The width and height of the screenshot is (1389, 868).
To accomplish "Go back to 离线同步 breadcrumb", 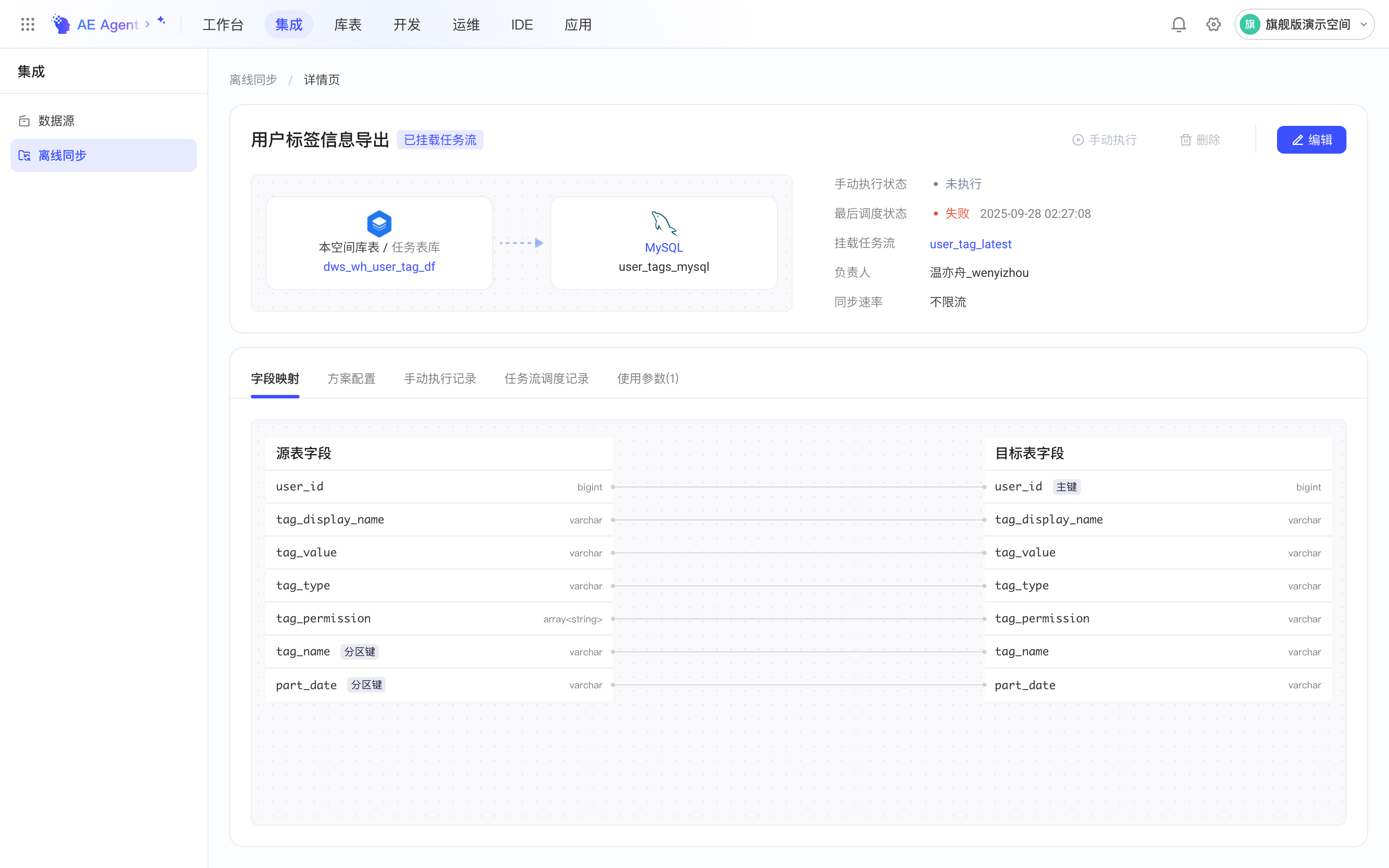I will coord(253,80).
